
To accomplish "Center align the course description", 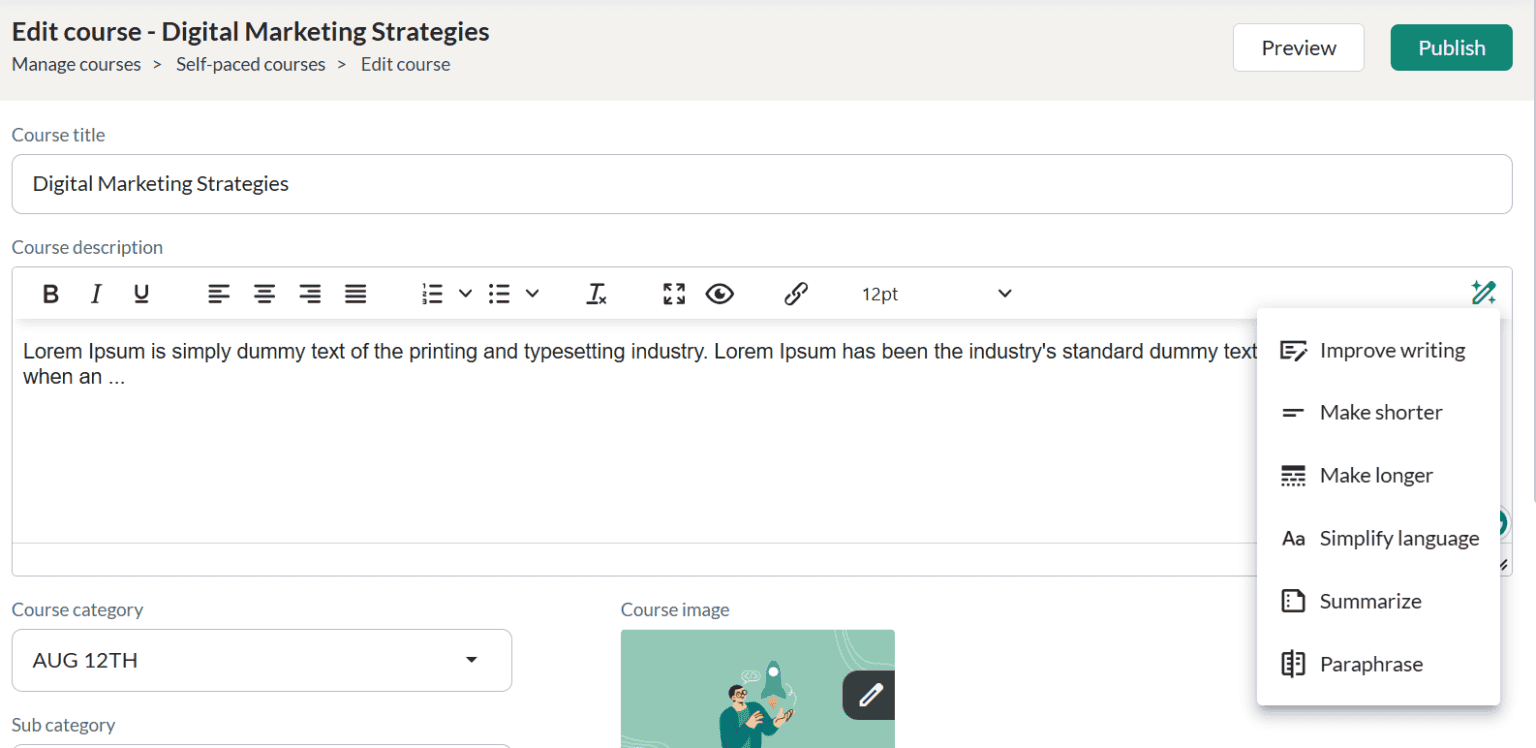I will pyautogui.click(x=264, y=293).
